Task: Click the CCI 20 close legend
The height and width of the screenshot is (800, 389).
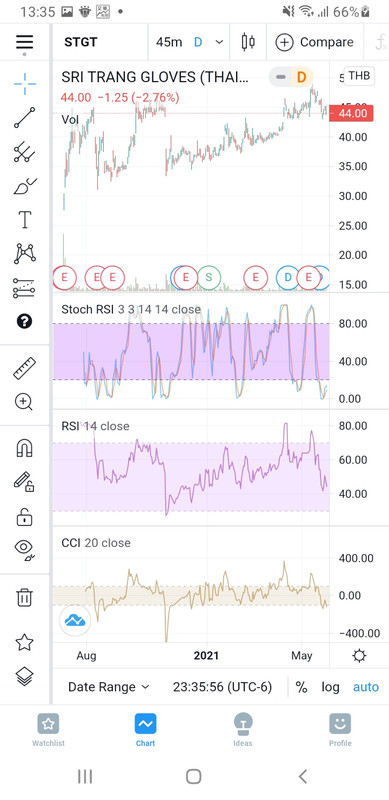Action: point(95,543)
